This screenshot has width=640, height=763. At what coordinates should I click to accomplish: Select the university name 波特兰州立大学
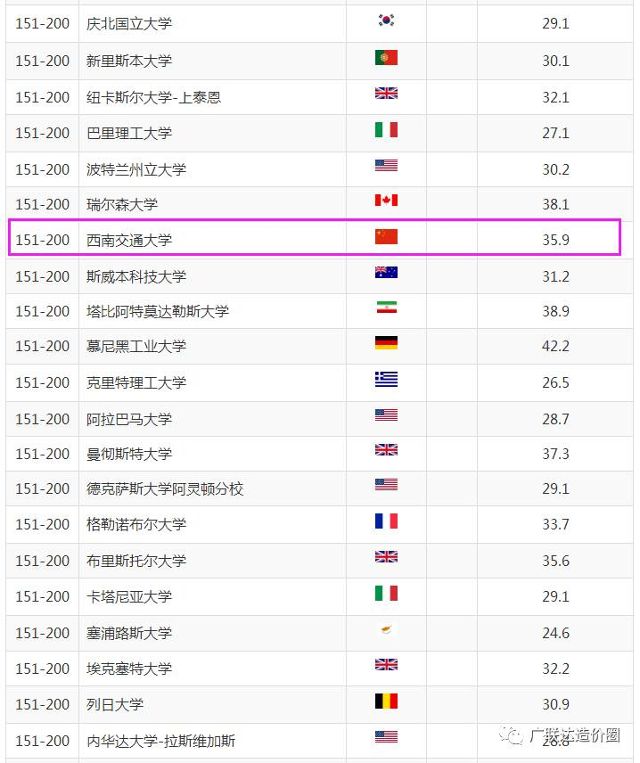click(136, 169)
